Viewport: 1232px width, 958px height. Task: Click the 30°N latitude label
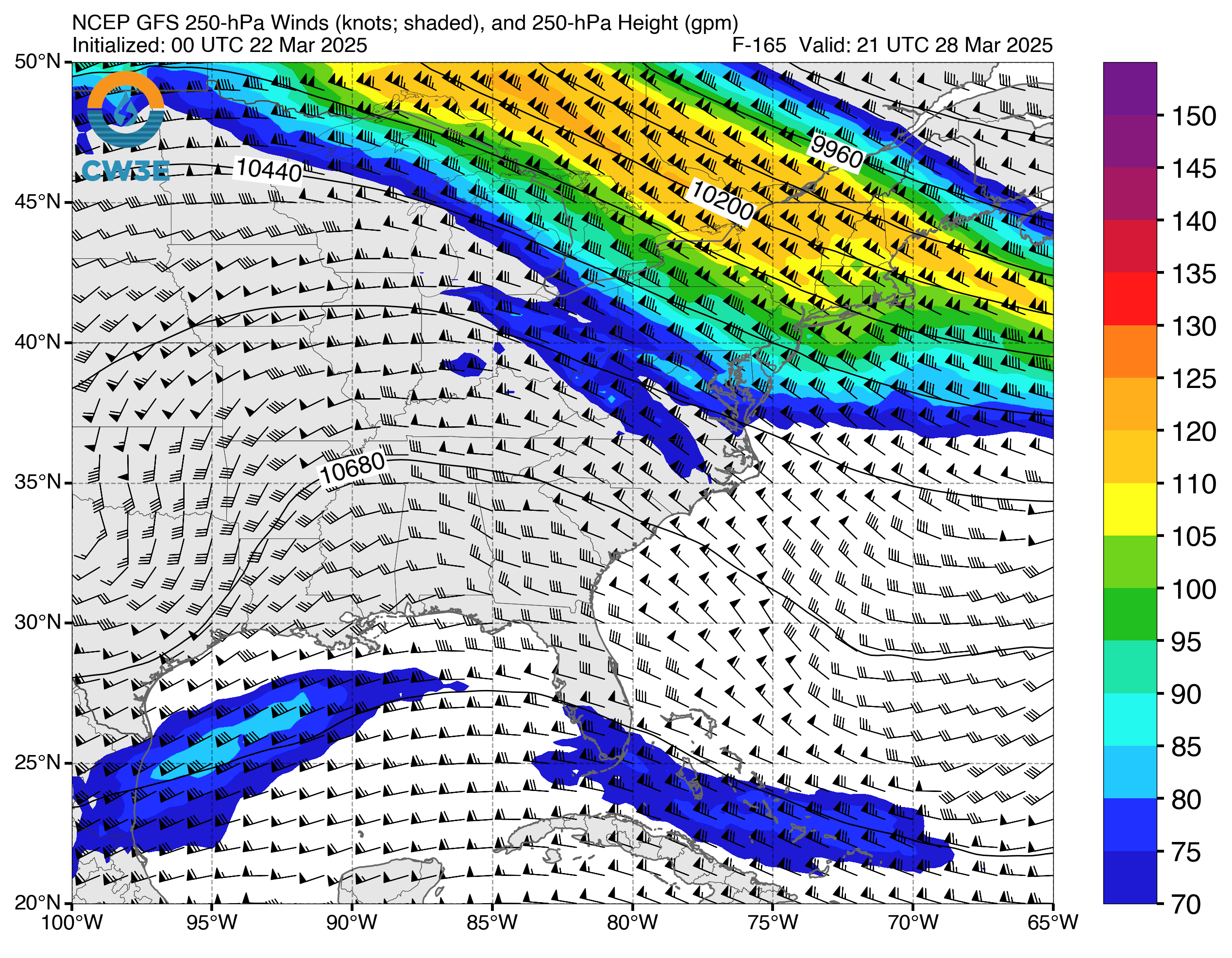(37, 622)
